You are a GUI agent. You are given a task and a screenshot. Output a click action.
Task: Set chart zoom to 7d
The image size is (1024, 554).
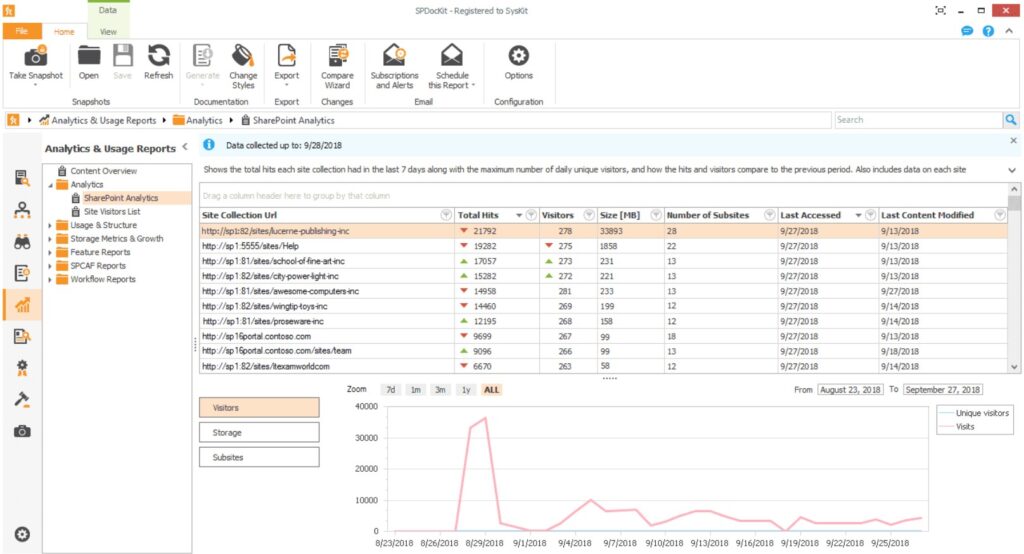(x=391, y=390)
